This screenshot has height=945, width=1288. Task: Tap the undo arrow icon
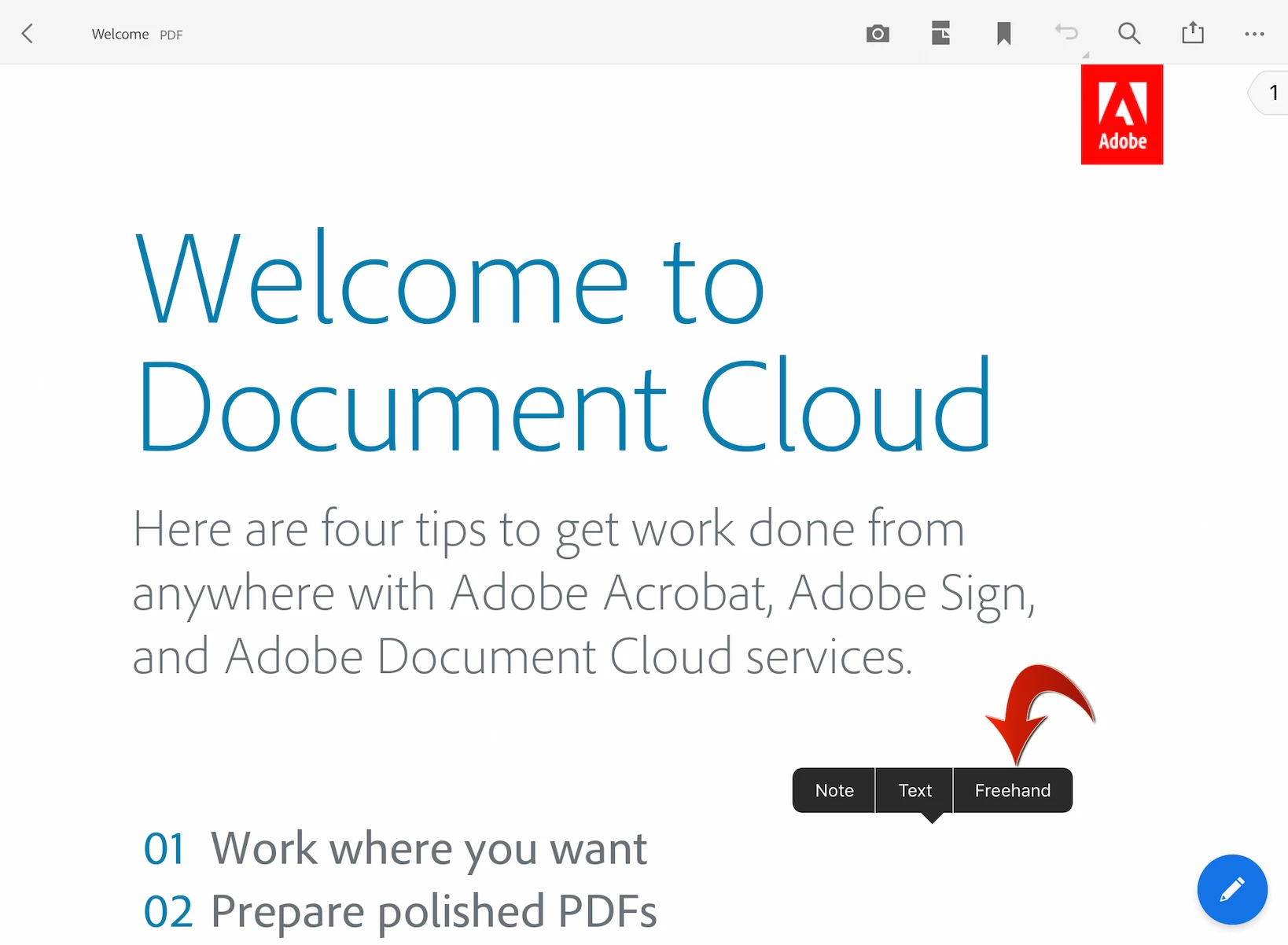[1066, 32]
